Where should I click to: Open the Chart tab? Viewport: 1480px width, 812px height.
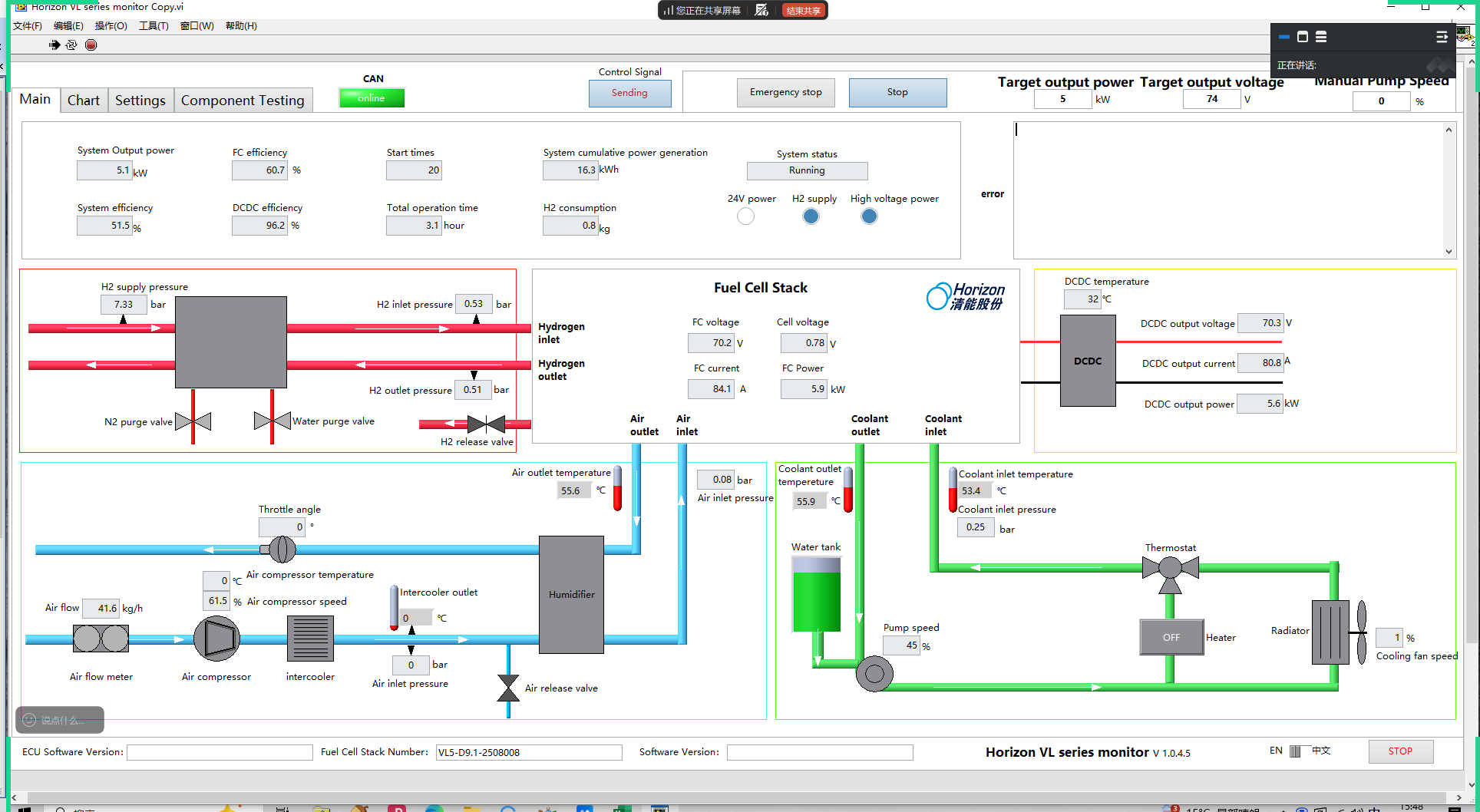click(83, 101)
